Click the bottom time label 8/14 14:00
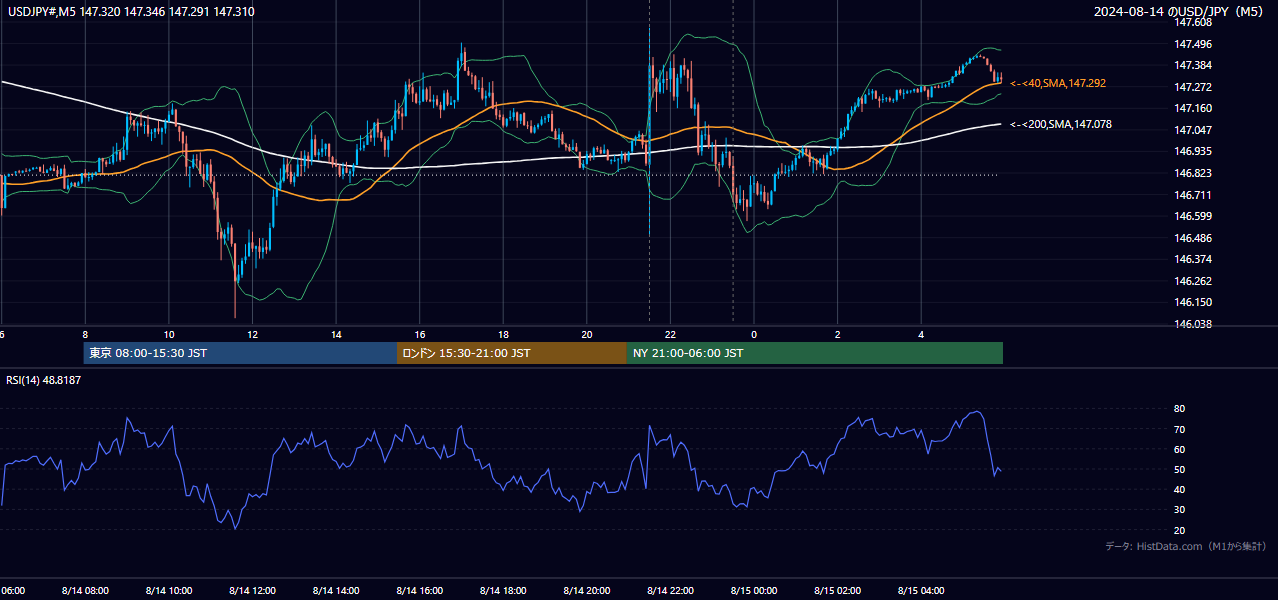This screenshot has height=600, width=1278. pyautogui.click(x=336, y=591)
